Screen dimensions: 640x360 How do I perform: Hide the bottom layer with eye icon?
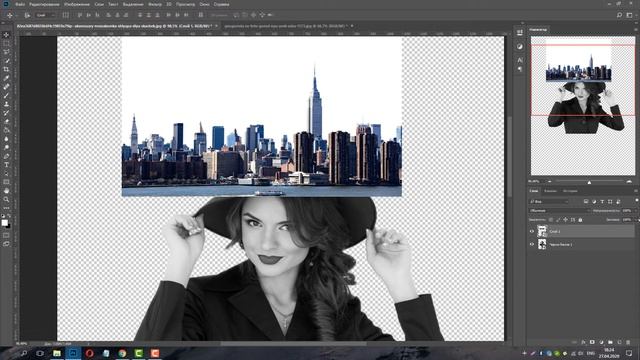coord(531,244)
